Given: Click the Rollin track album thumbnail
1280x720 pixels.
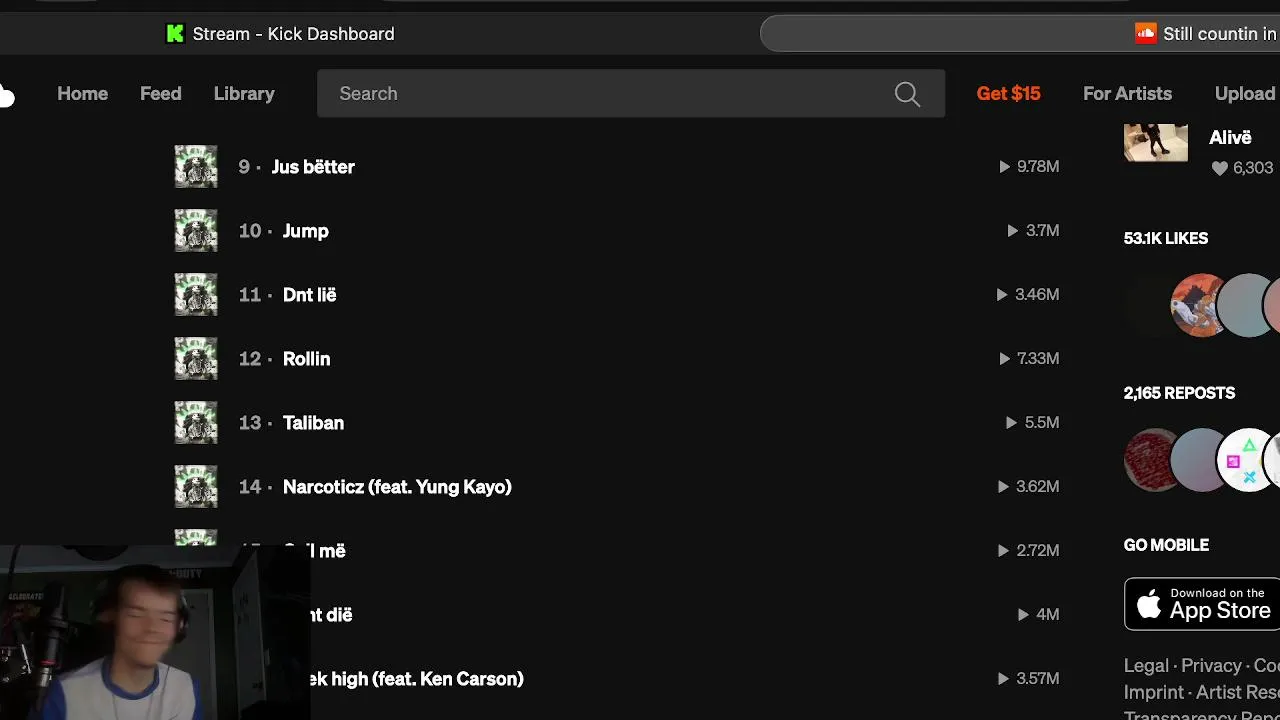Looking at the screenshot, I should [196, 359].
